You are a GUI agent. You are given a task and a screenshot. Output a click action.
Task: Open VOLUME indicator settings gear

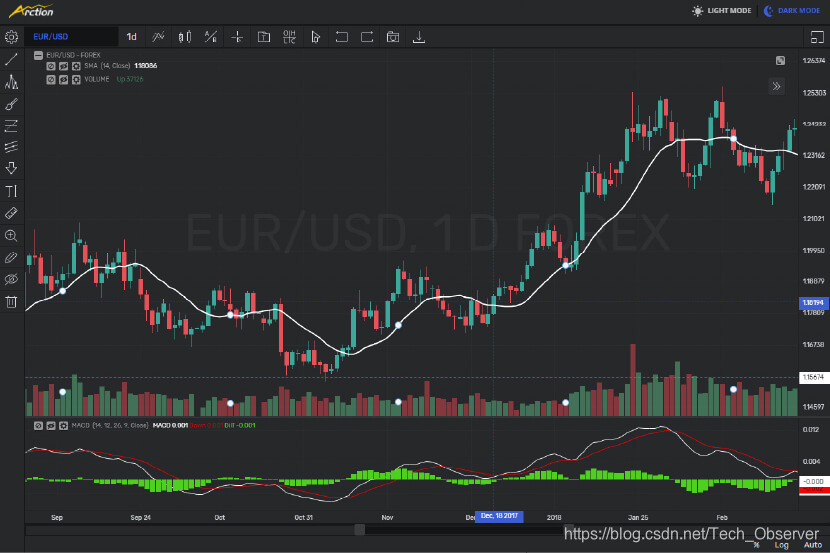(x=76, y=79)
